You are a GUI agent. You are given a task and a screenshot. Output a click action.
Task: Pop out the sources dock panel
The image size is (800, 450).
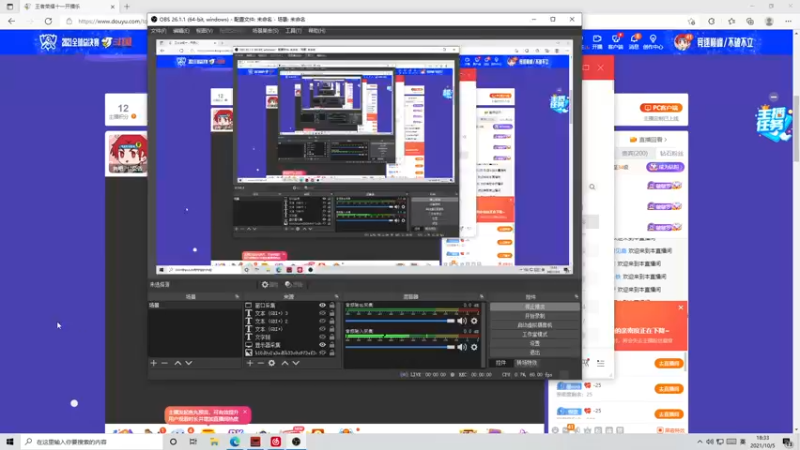click(x=336, y=296)
